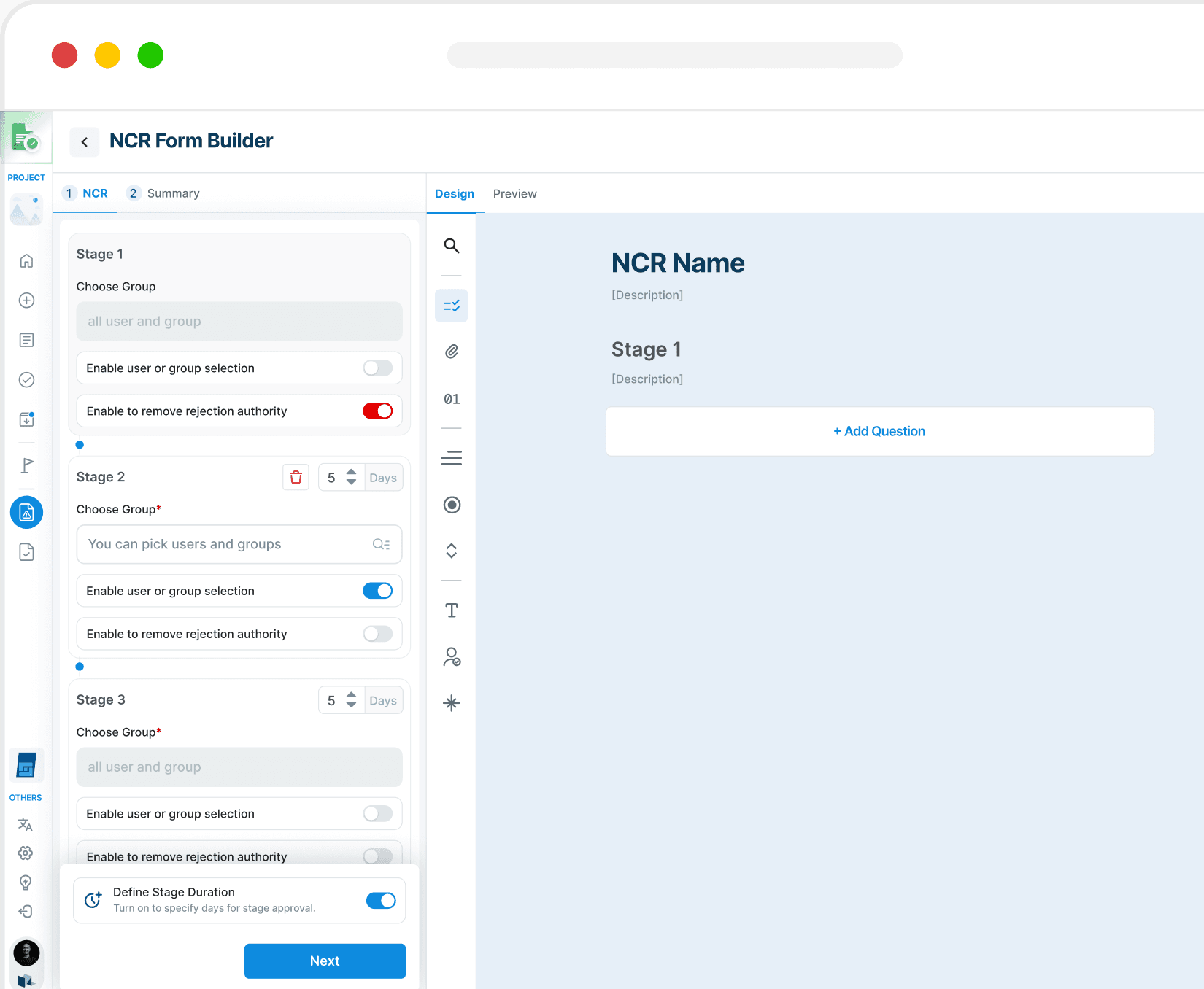Select the asterisk tool in the design toolbar

[452, 703]
